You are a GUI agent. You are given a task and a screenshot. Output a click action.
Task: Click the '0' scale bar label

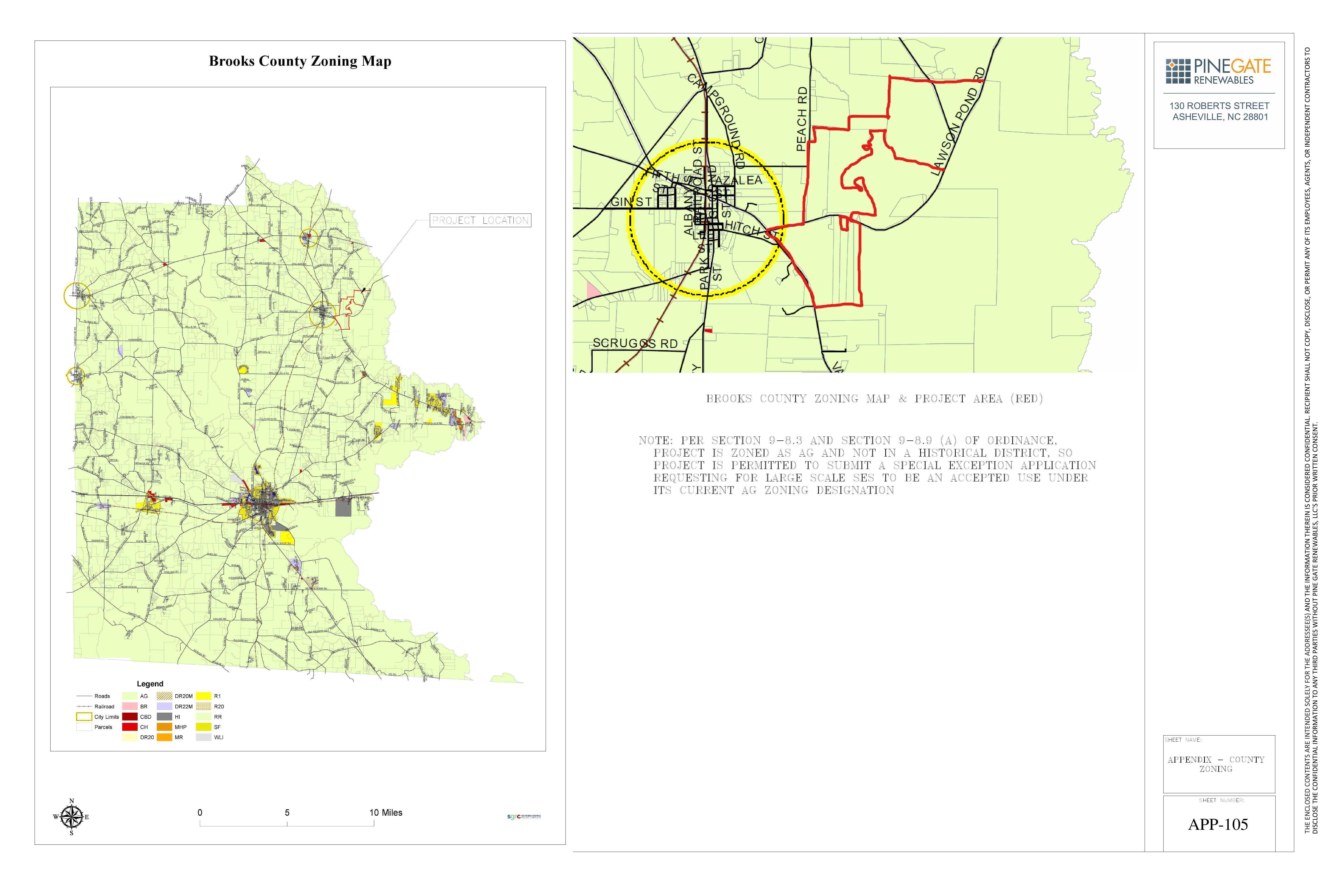(200, 813)
